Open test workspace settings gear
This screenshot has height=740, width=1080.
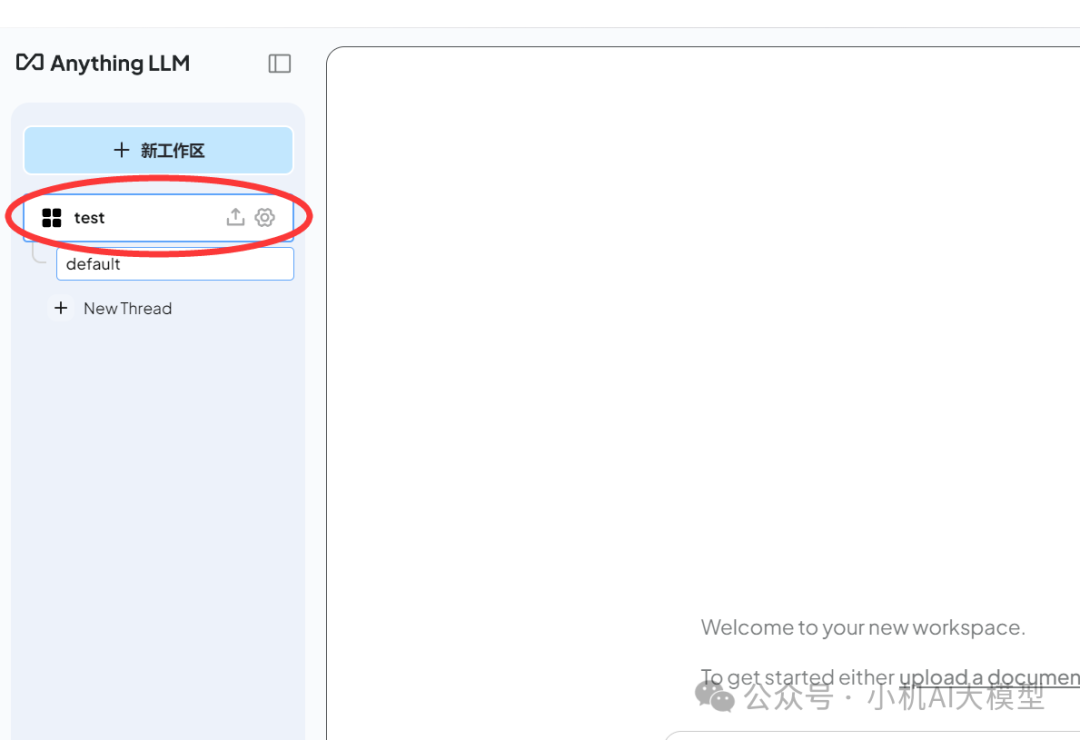pyautogui.click(x=264, y=217)
